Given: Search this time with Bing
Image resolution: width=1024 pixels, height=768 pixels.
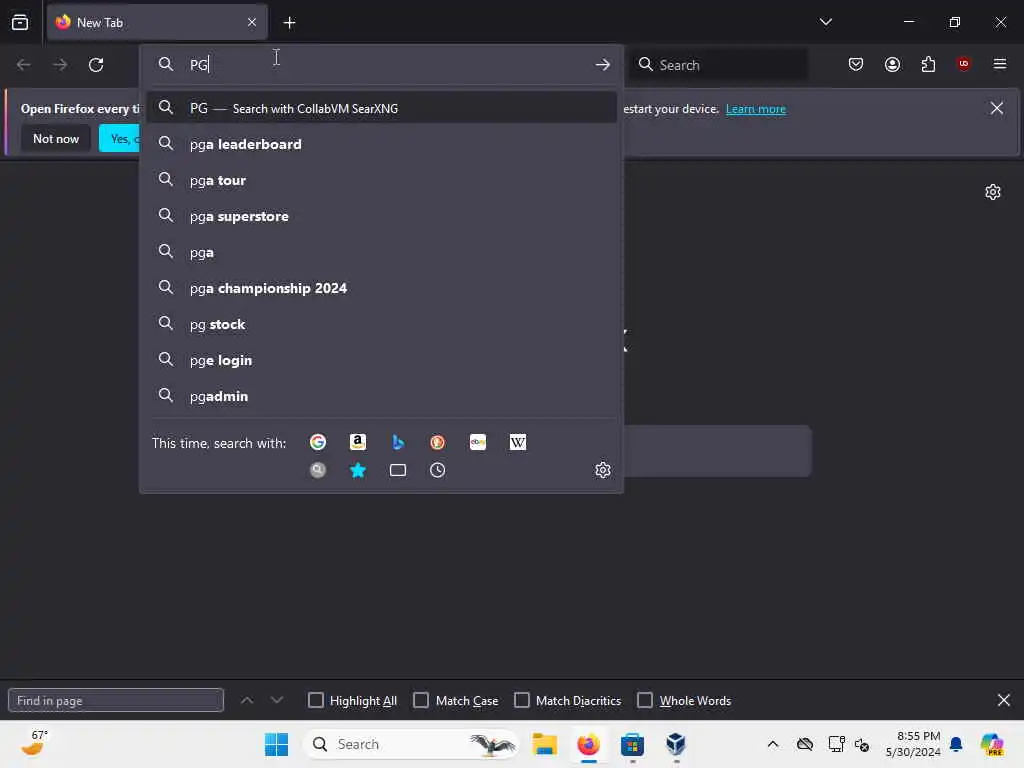Looking at the screenshot, I should (x=398, y=442).
